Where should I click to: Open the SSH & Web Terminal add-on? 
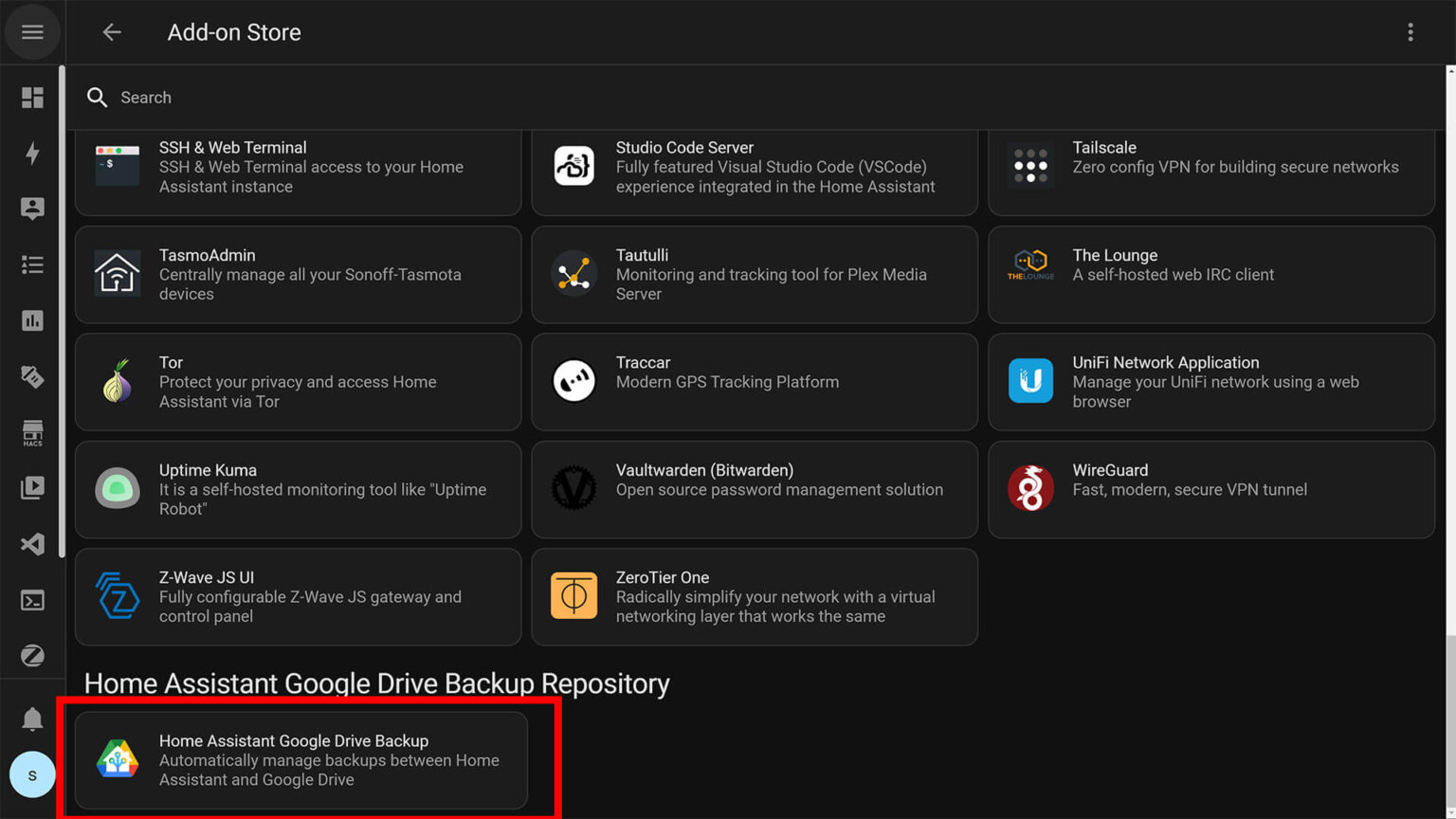pos(298,168)
